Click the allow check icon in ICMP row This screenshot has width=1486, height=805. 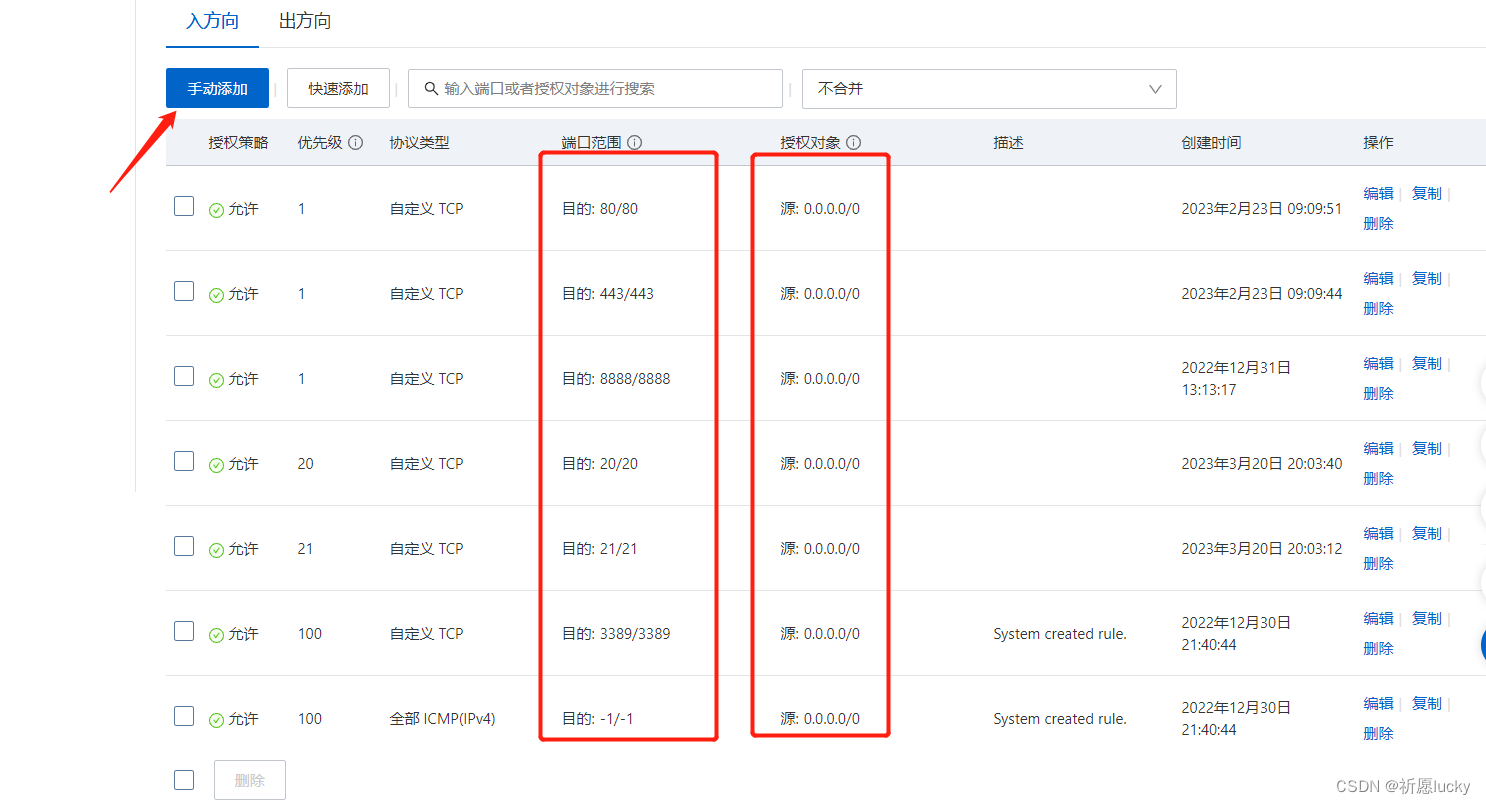click(x=216, y=720)
